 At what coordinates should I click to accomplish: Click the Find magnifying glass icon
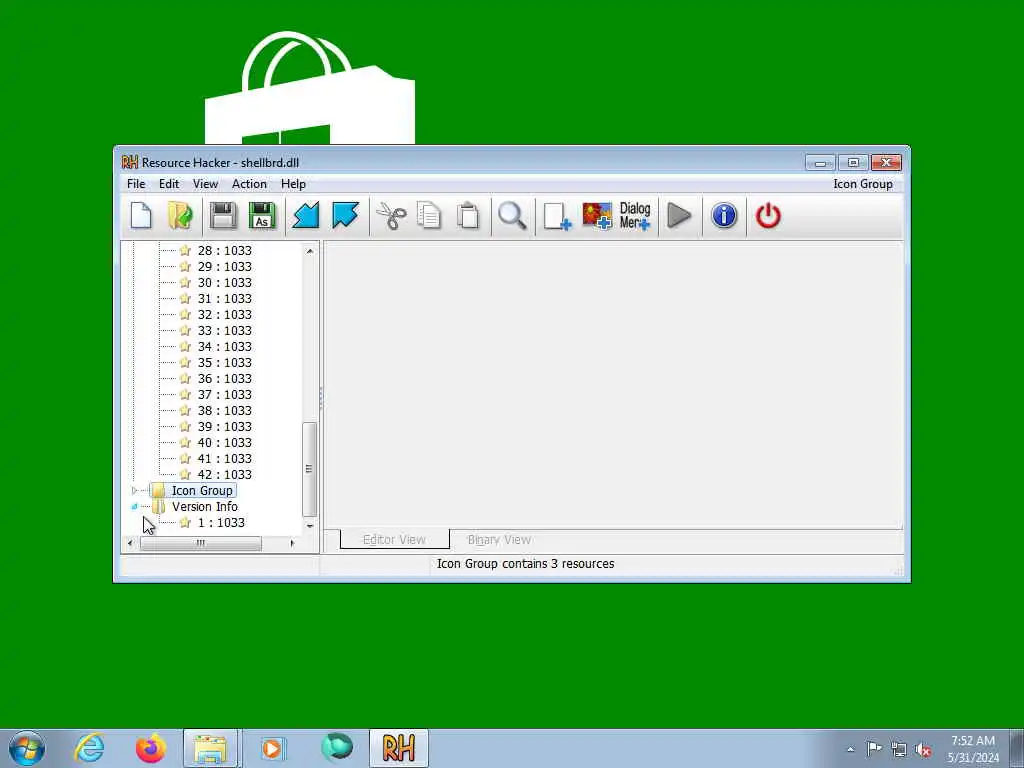pyautogui.click(x=512, y=216)
